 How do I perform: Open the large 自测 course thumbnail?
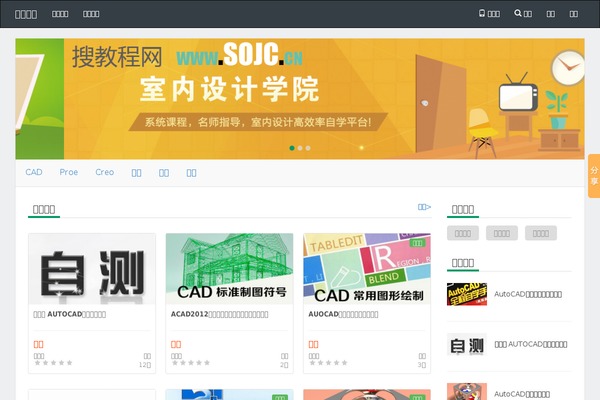point(92,269)
